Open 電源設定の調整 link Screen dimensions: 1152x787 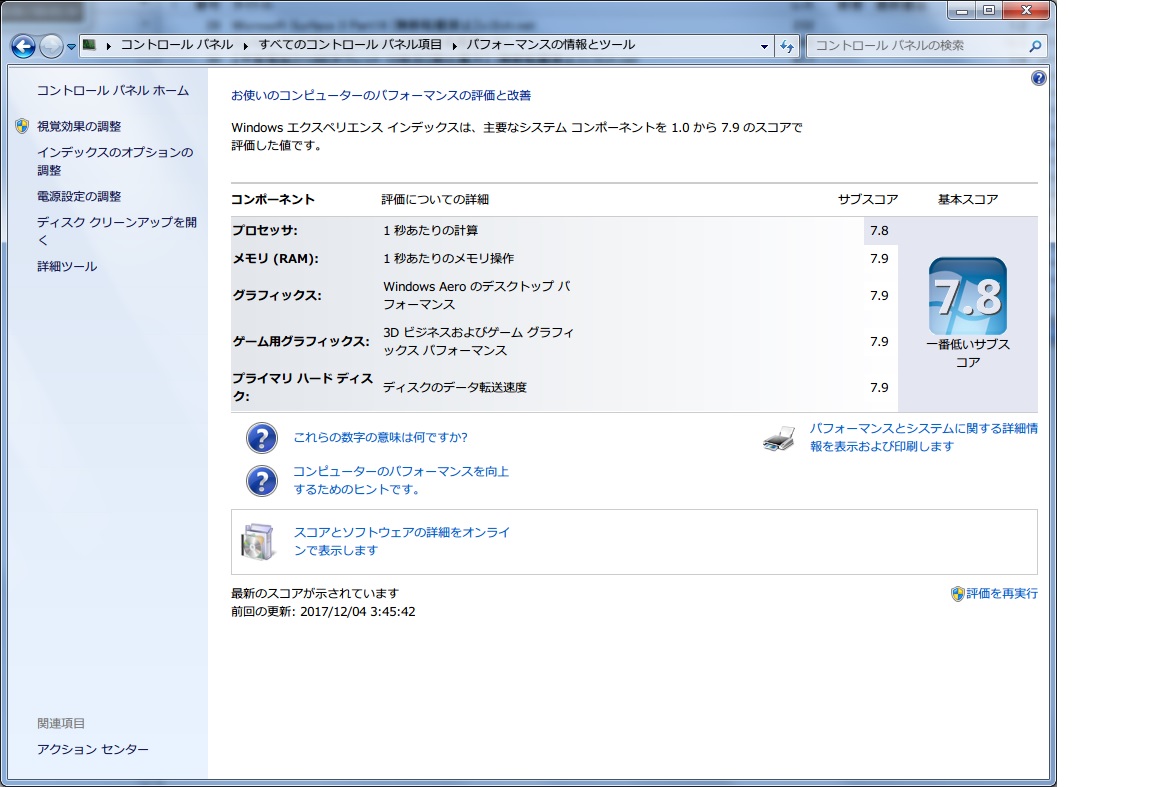(79, 196)
